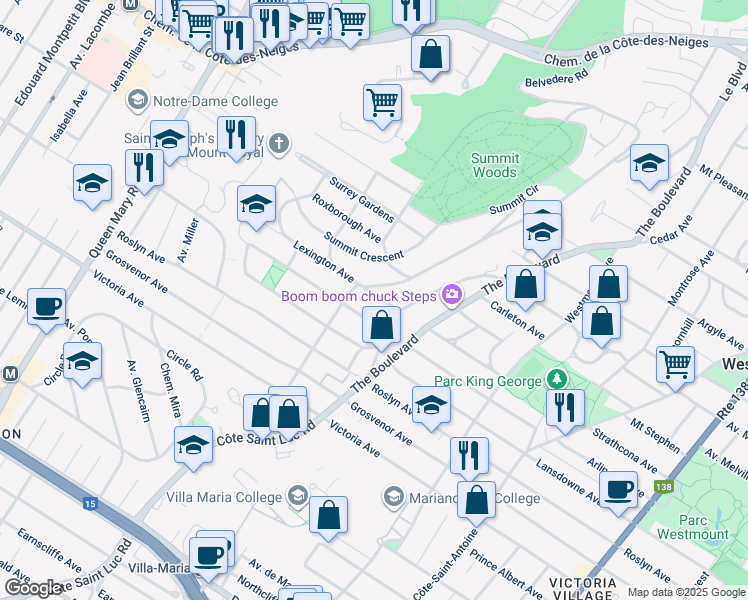The width and height of the screenshot is (748, 600).
Task: Click the coffee cup marker near Villa-Maria
Action: [x=209, y=553]
